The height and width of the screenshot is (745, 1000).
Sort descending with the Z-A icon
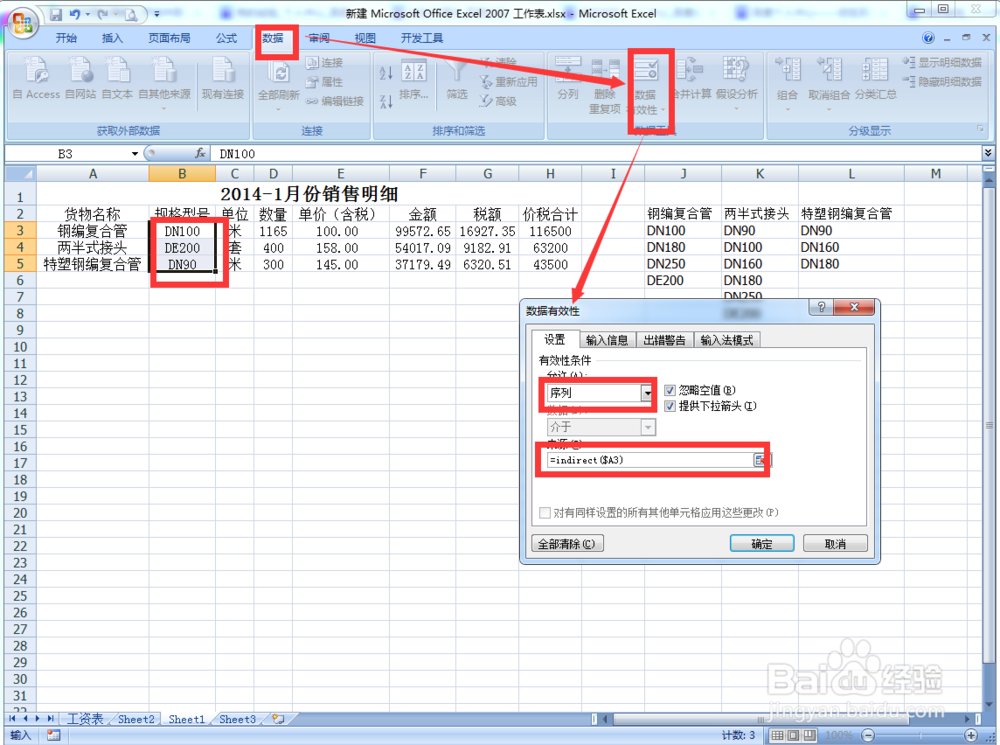pos(385,101)
